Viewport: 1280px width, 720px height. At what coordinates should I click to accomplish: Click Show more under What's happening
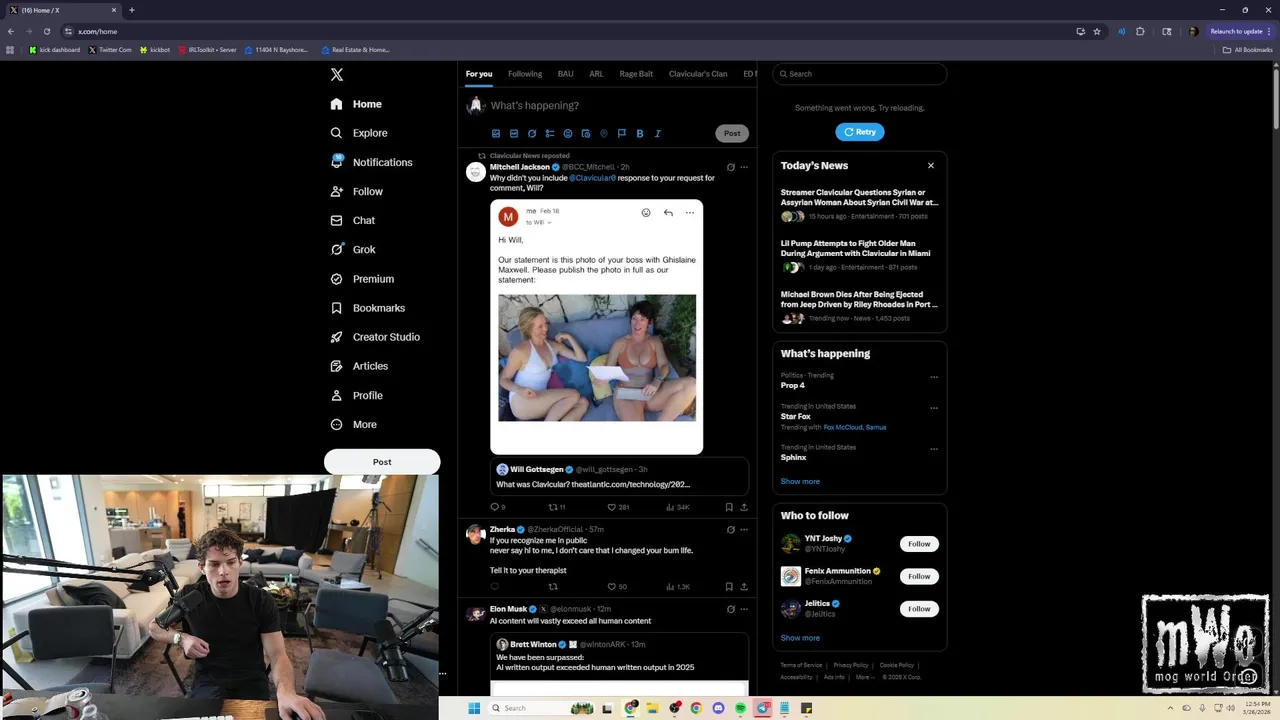pyautogui.click(x=800, y=481)
